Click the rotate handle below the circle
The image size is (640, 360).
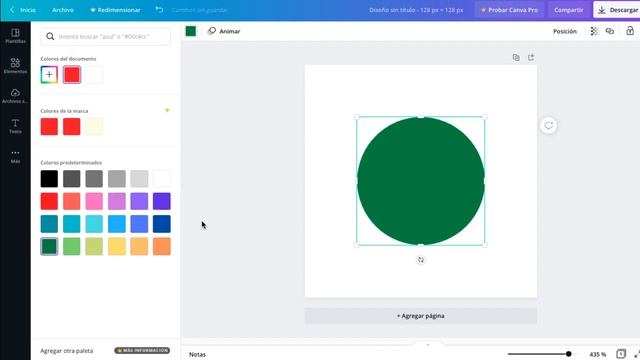click(x=420, y=260)
